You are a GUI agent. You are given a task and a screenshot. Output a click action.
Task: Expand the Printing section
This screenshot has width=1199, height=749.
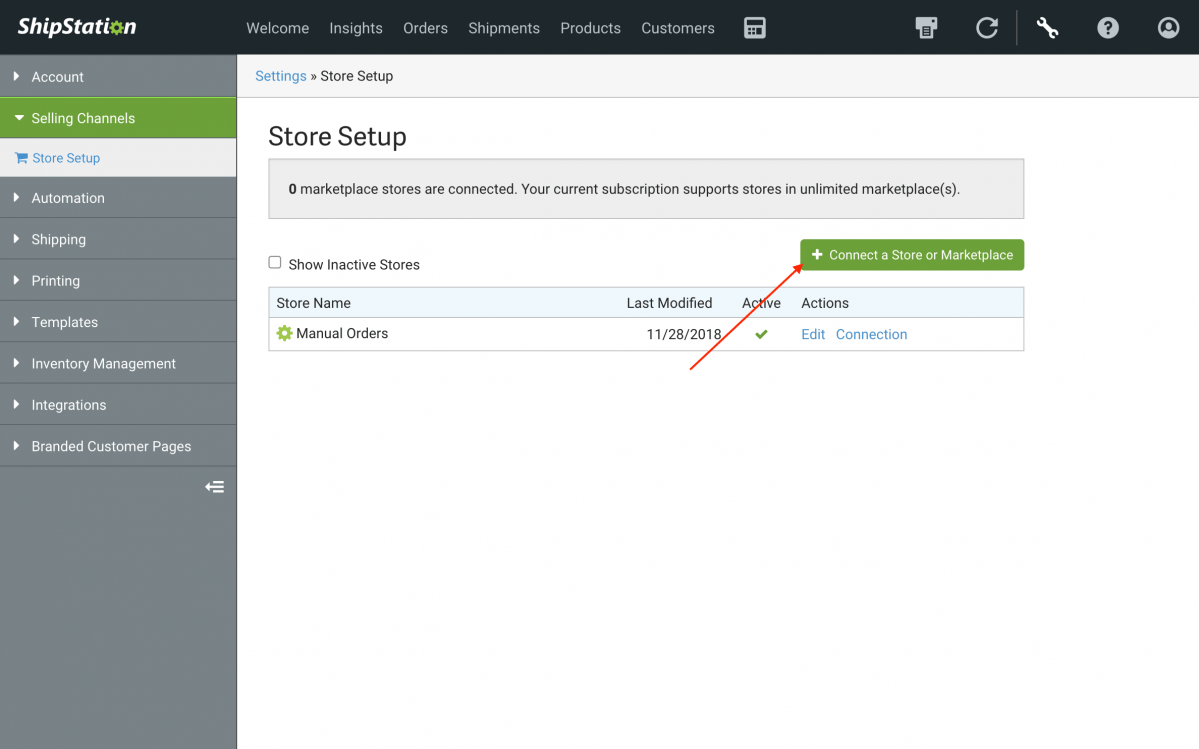118,280
